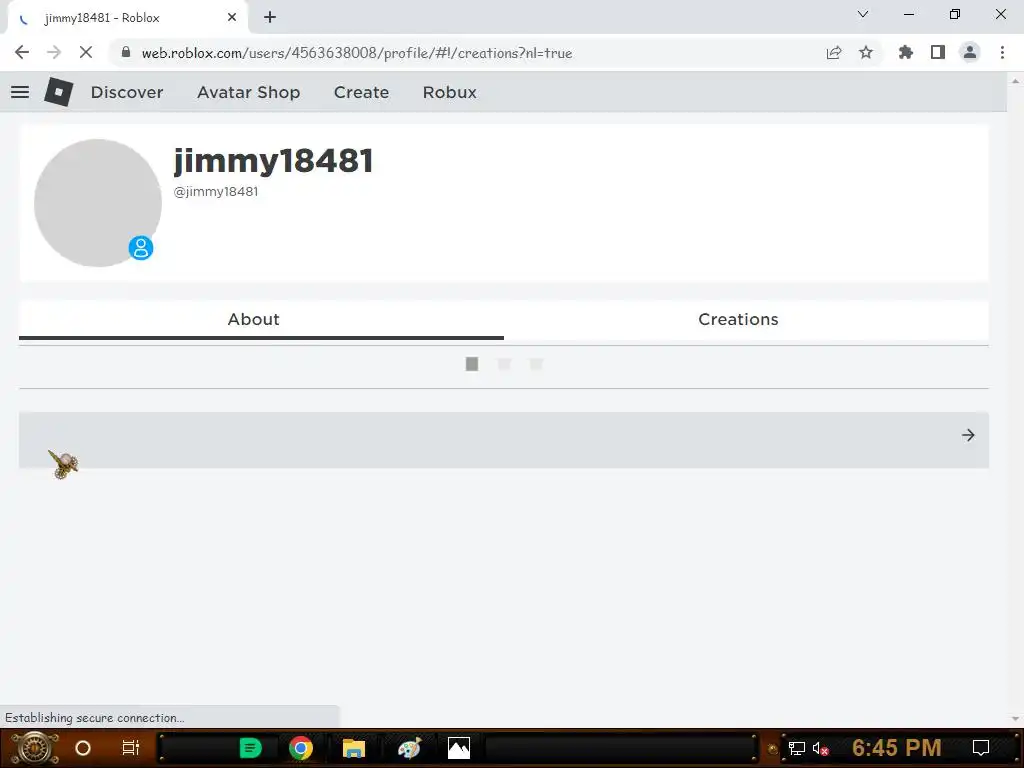Open the Robux page
1024x768 pixels.
[x=449, y=92]
